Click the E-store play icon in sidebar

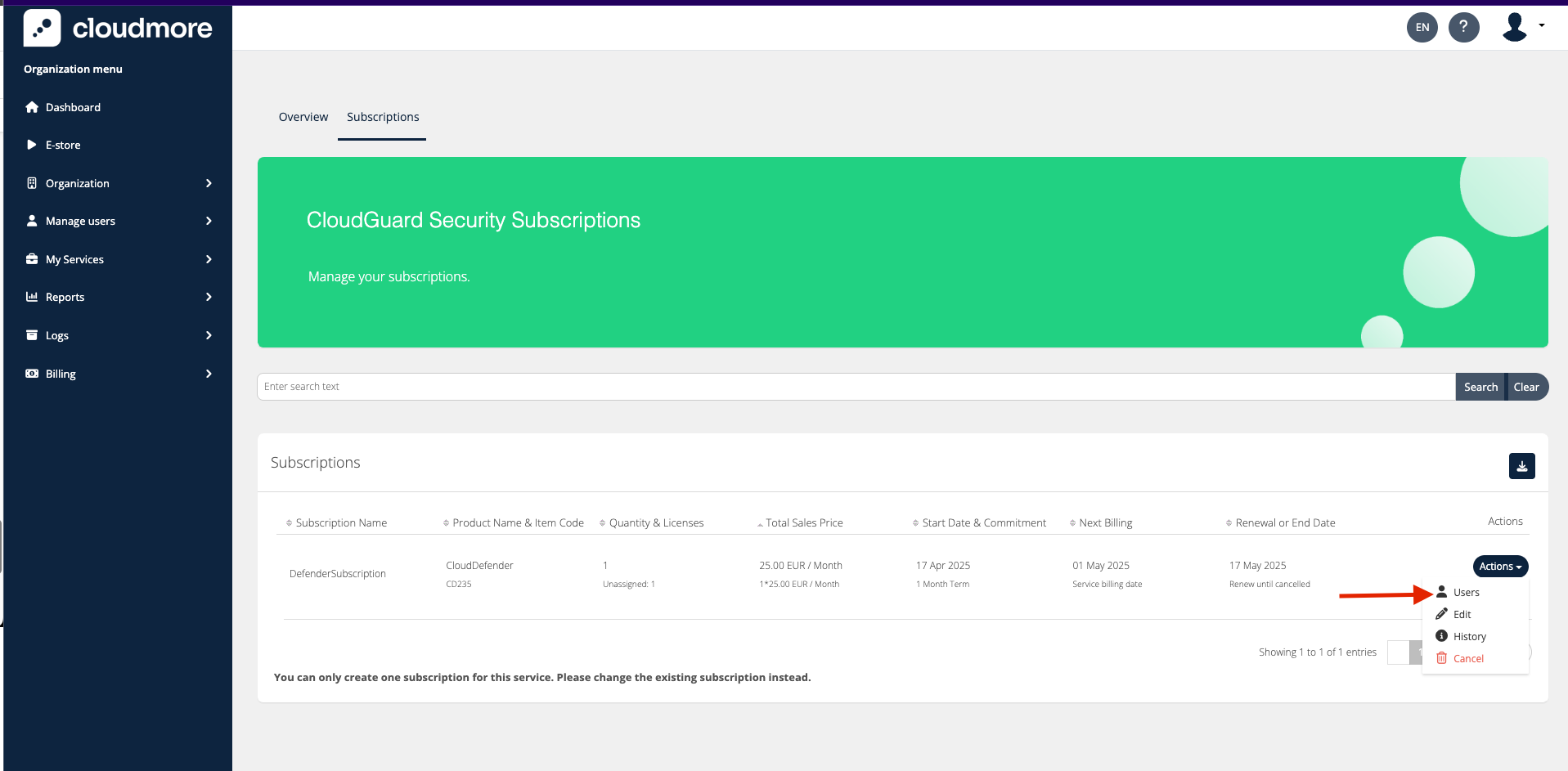(31, 145)
